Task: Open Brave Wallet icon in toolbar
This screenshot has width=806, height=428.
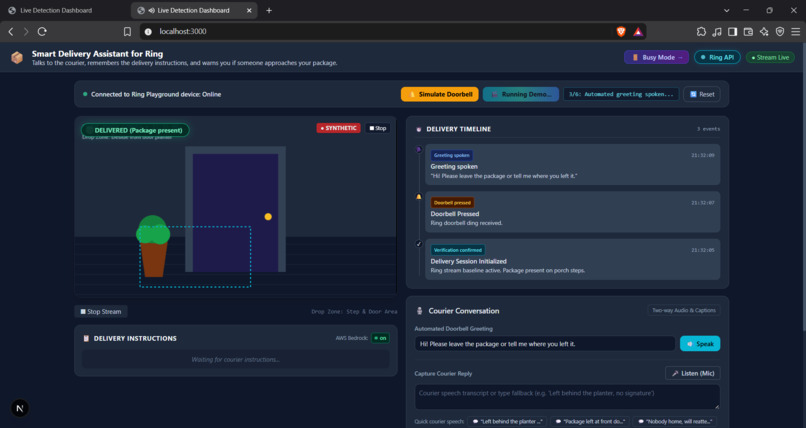Action: [x=748, y=31]
